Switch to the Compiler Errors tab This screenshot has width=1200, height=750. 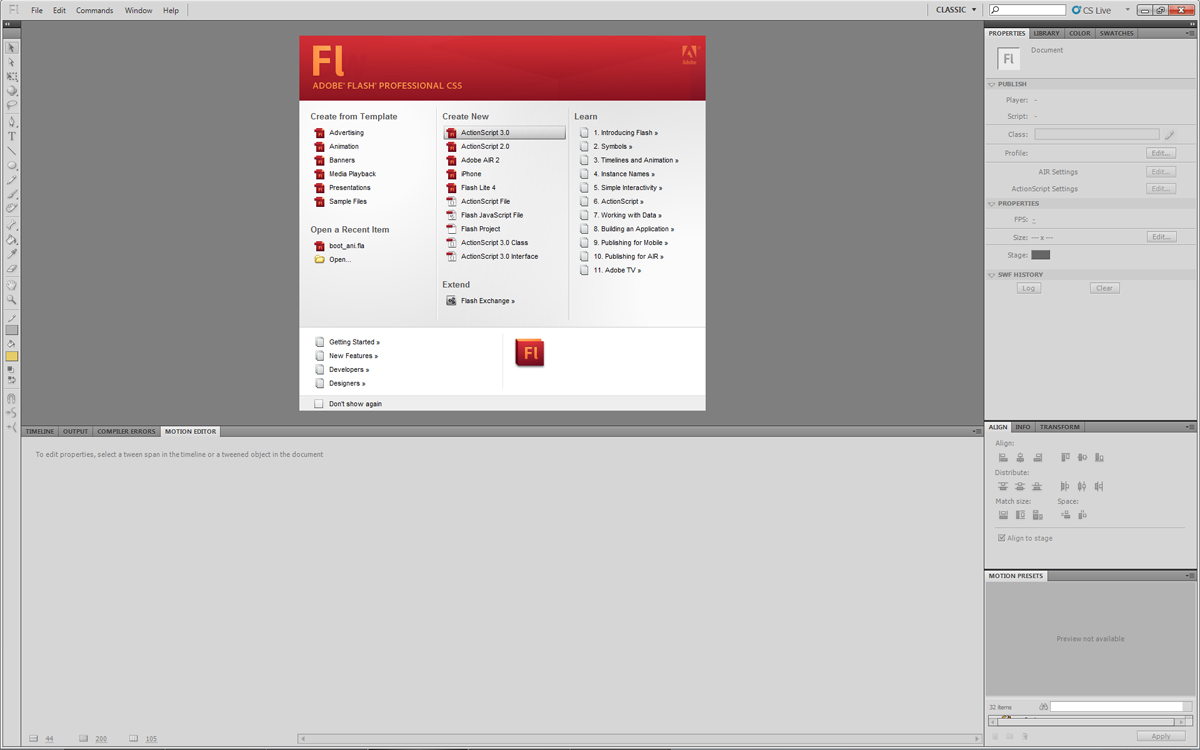[x=126, y=431]
